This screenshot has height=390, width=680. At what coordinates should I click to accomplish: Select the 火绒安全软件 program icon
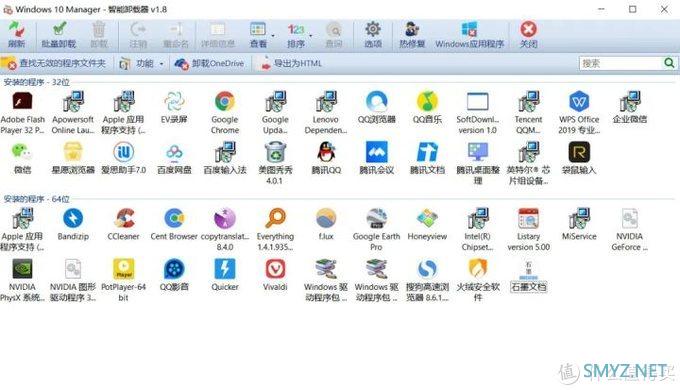pyautogui.click(x=478, y=269)
